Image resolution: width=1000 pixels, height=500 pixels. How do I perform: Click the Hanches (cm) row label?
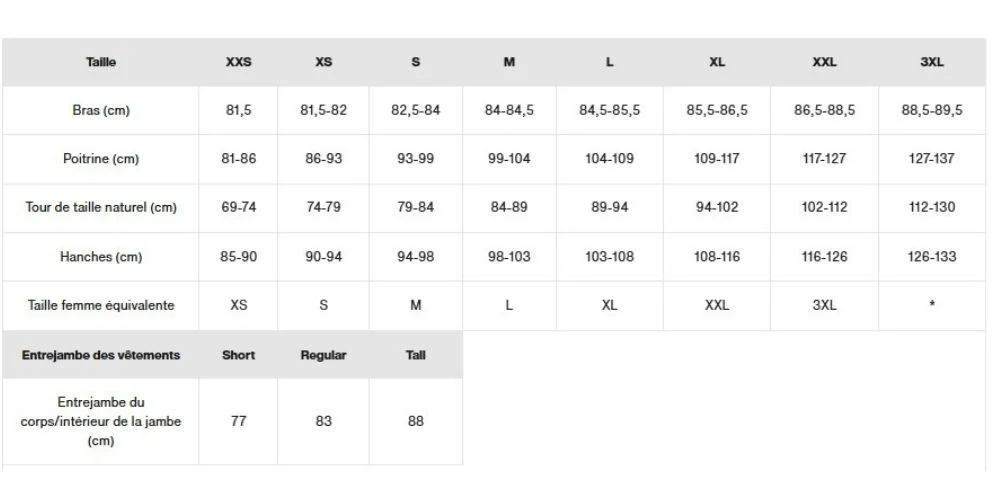click(x=101, y=257)
